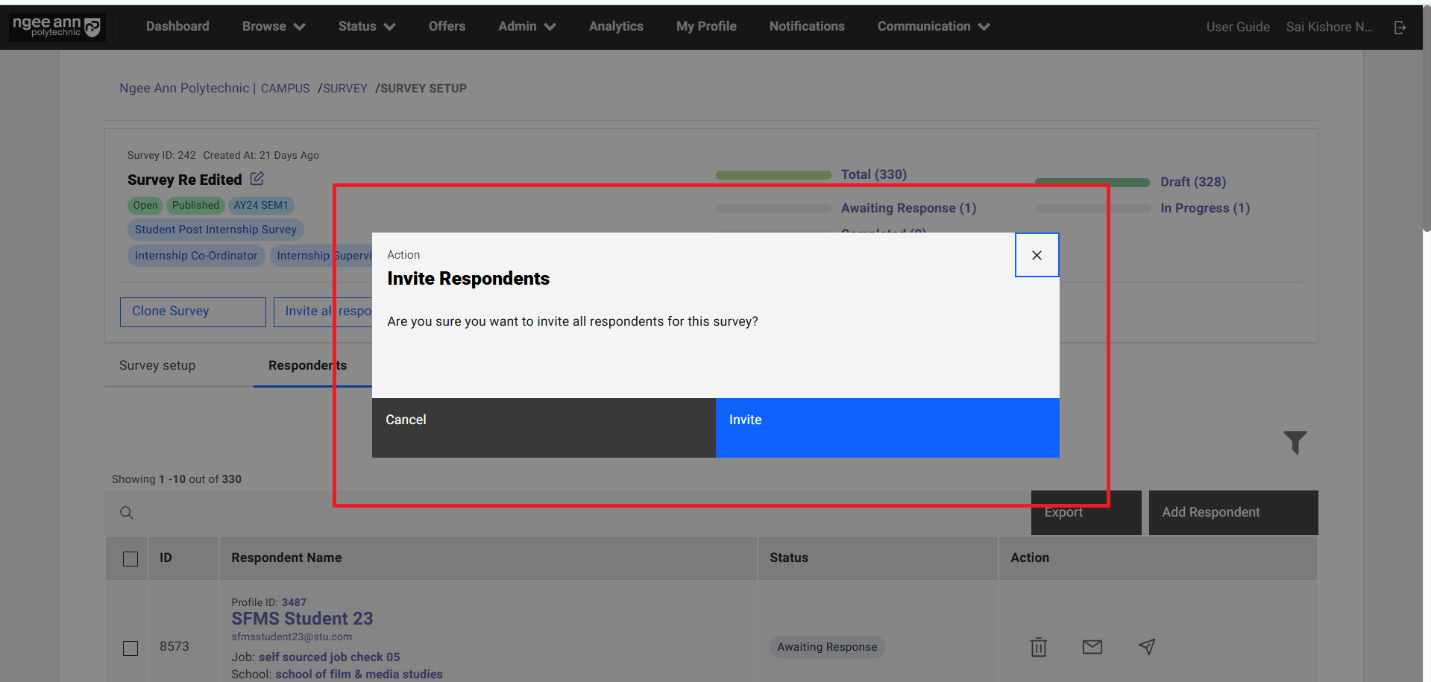This screenshot has width=1431, height=682.
Task: Click the Total (330) progress bar
Action: (773, 175)
